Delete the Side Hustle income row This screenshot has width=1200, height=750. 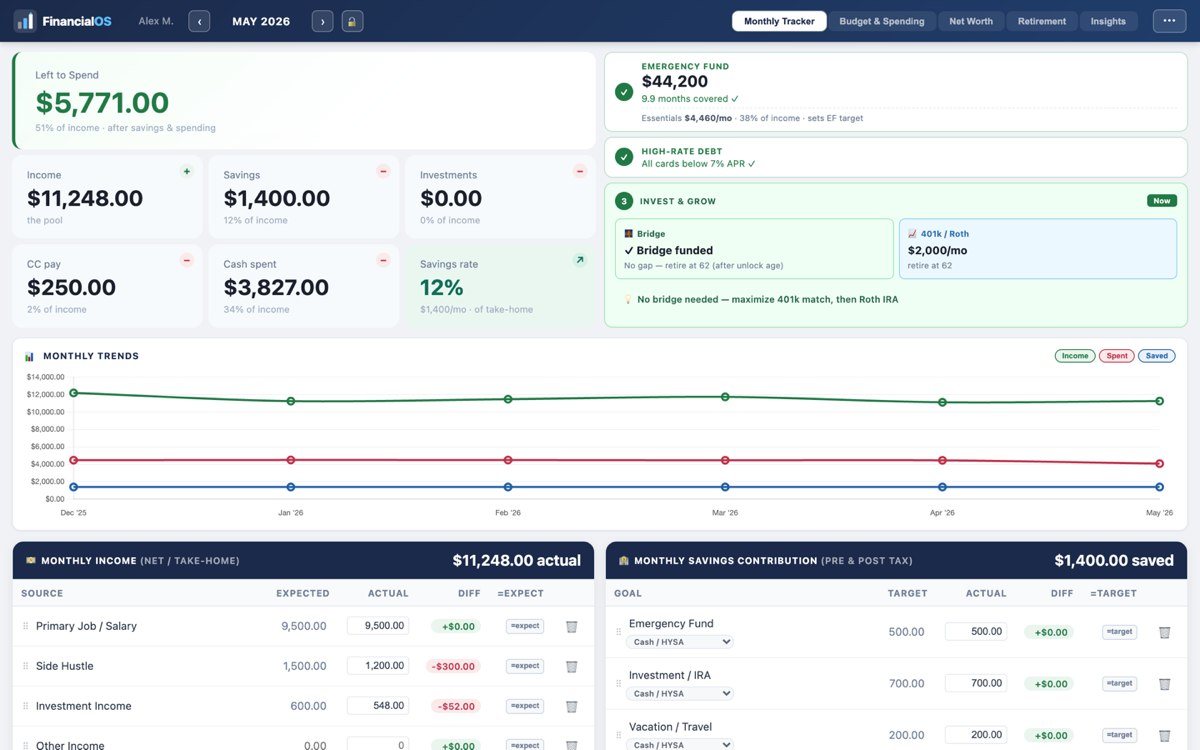(572, 667)
